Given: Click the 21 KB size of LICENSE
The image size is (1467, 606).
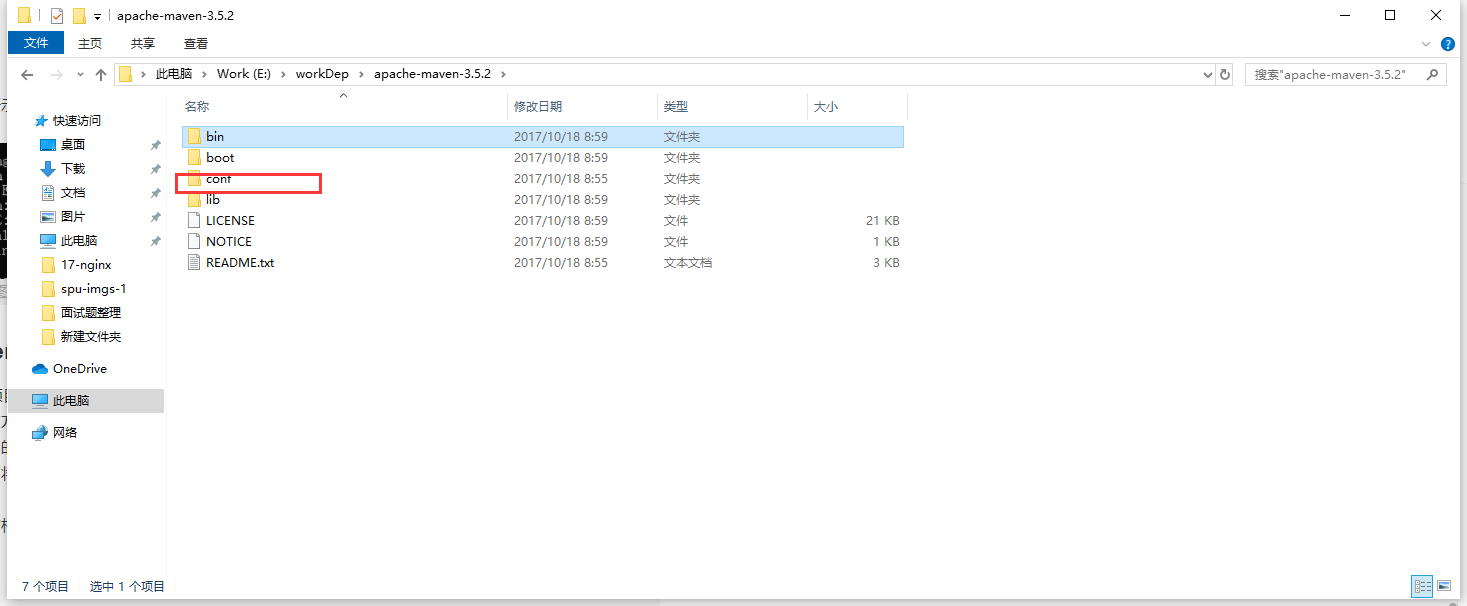Looking at the screenshot, I should coord(882,220).
